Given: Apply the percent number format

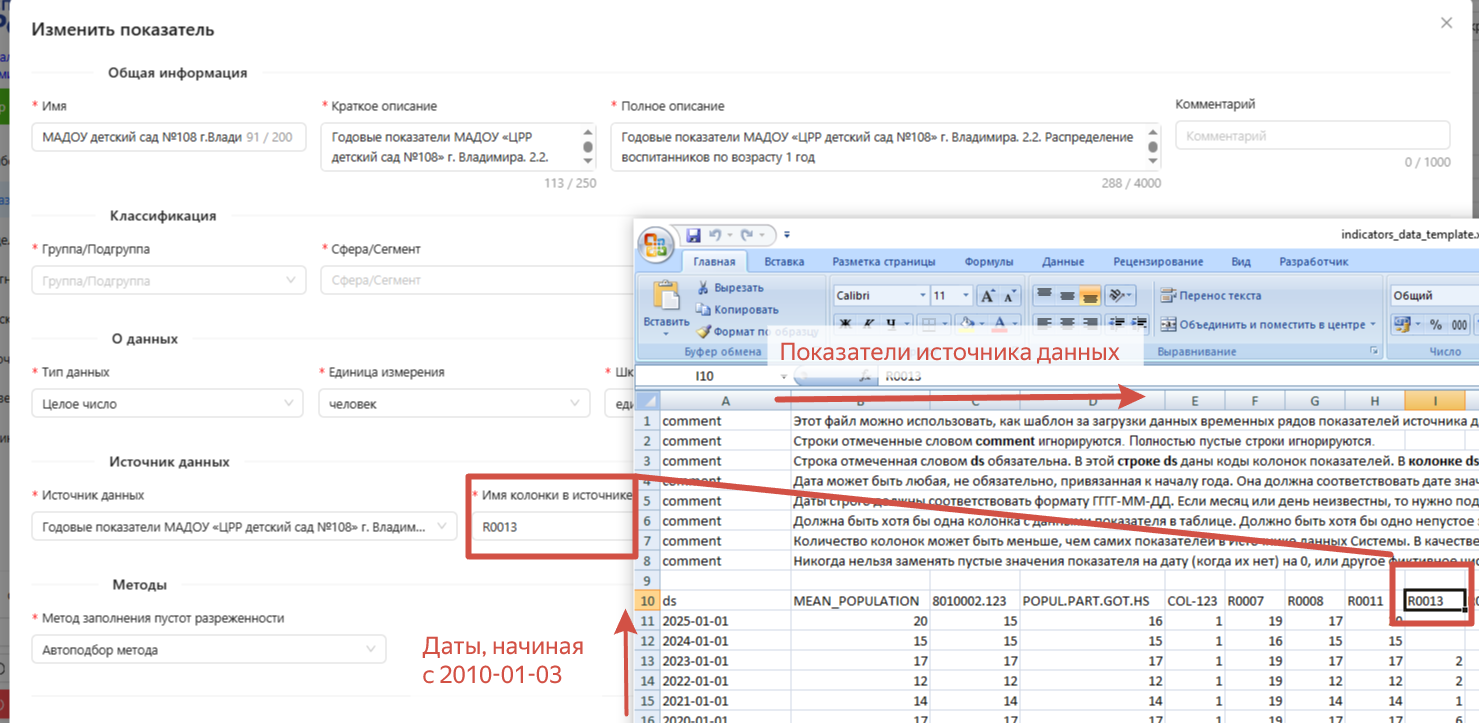Looking at the screenshot, I should point(1435,325).
